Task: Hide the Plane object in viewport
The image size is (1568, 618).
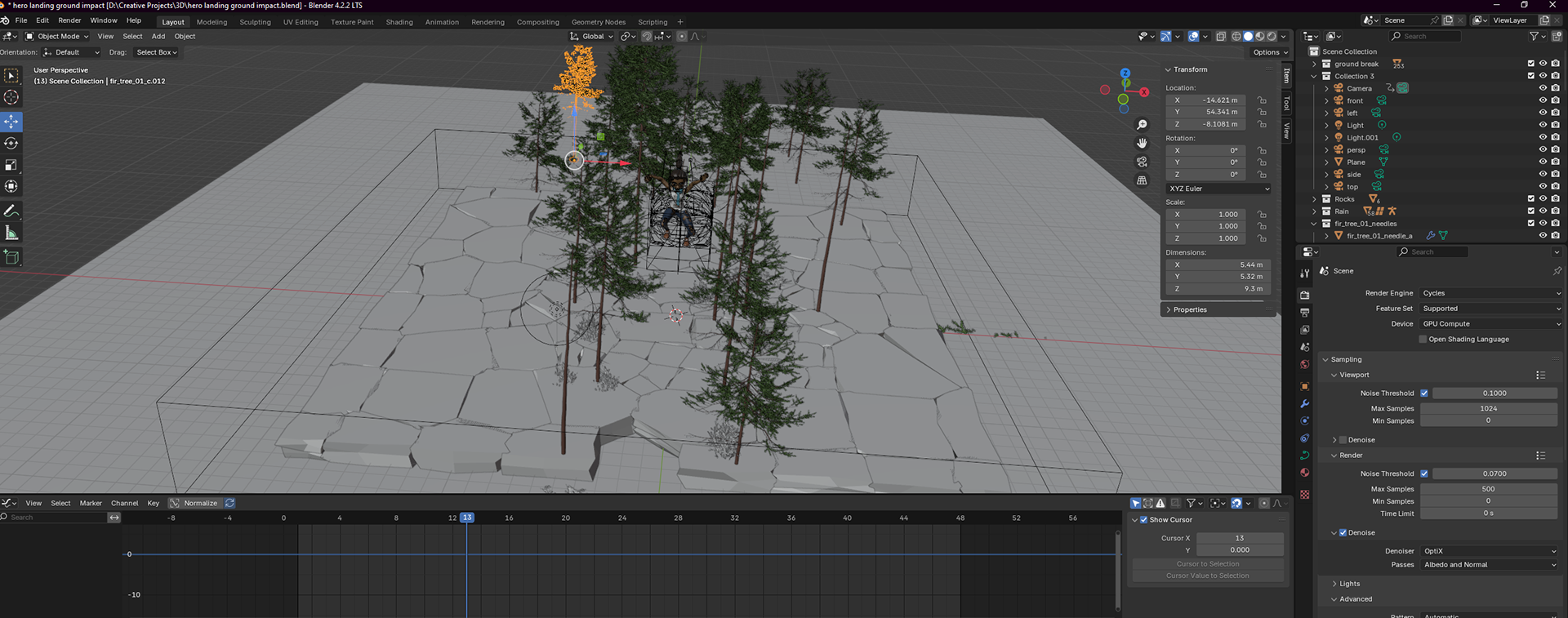Action: 1543,162
